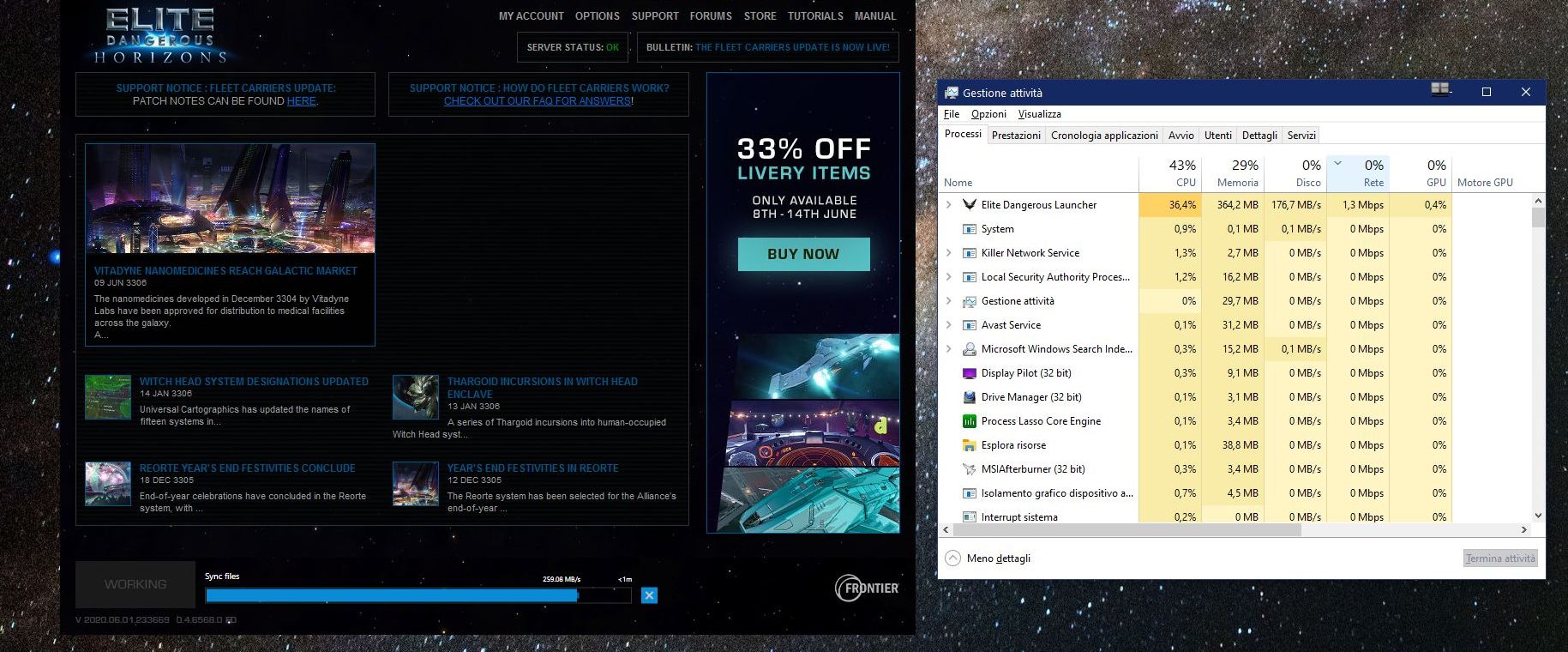This screenshot has width=1568, height=652.
Task: Expand the Gestione attività process row
Action: (x=948, y=301)
